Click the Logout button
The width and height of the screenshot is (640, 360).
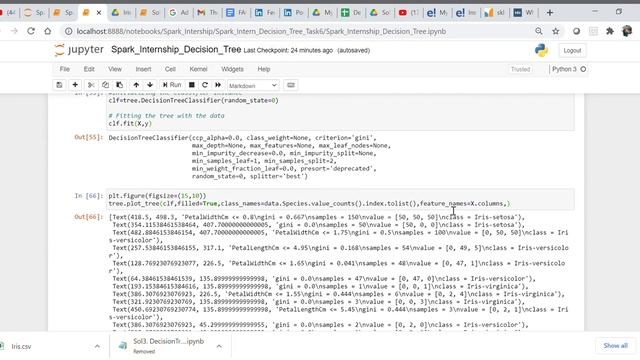click(572, 51)
